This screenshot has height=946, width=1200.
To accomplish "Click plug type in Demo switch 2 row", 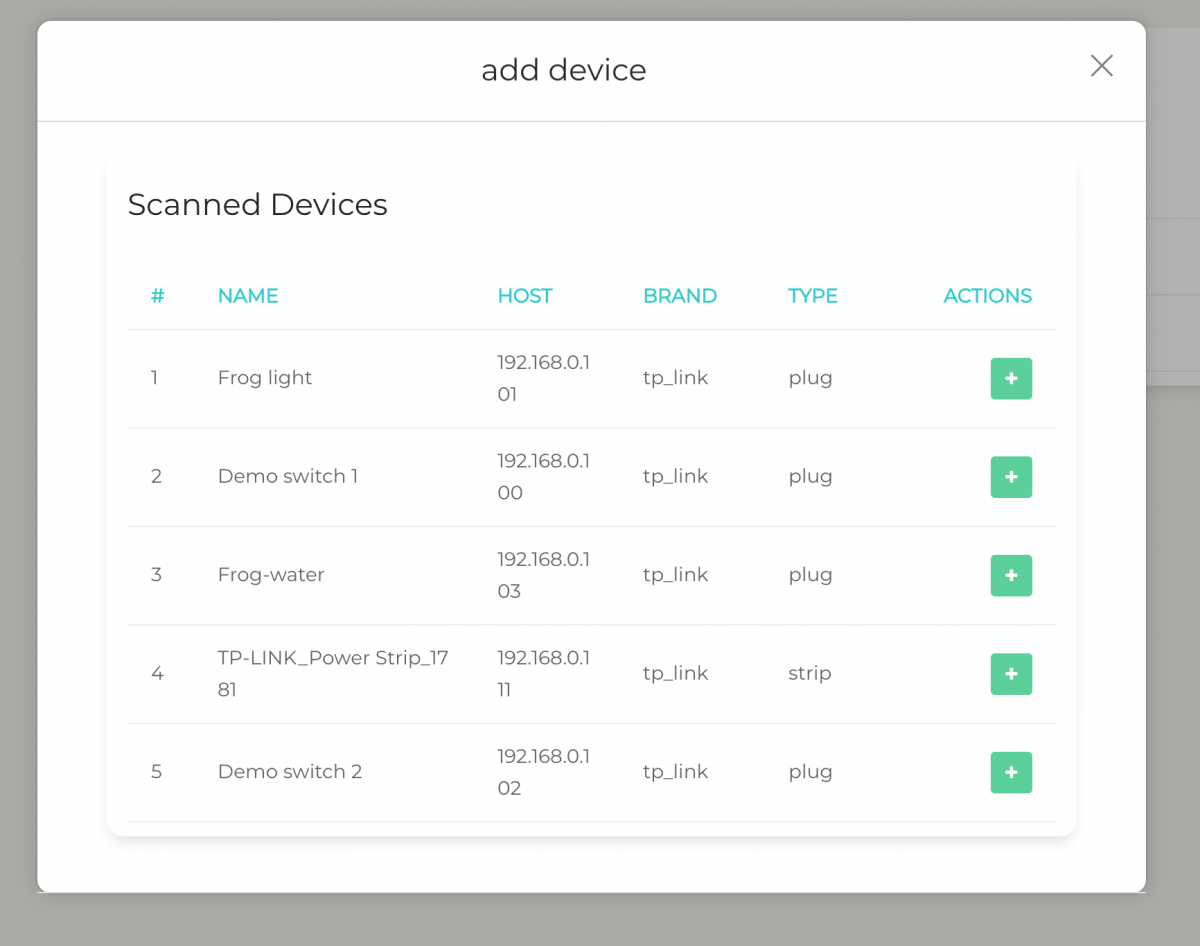I will click(x=811, y=772).
